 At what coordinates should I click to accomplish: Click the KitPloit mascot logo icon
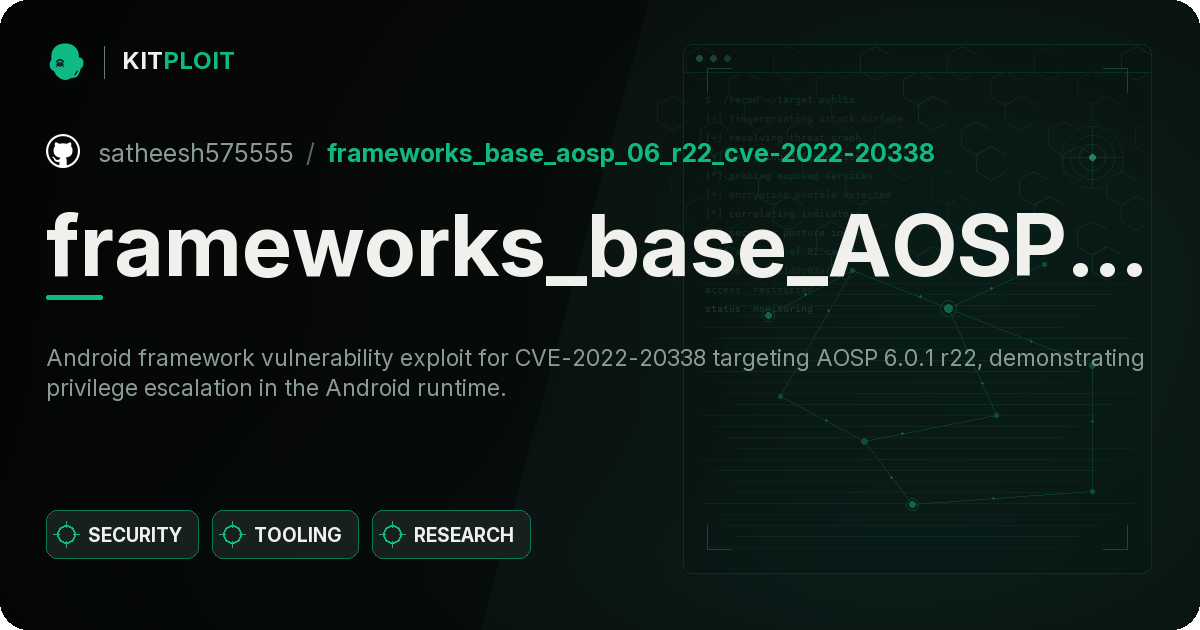click(66, 61)
